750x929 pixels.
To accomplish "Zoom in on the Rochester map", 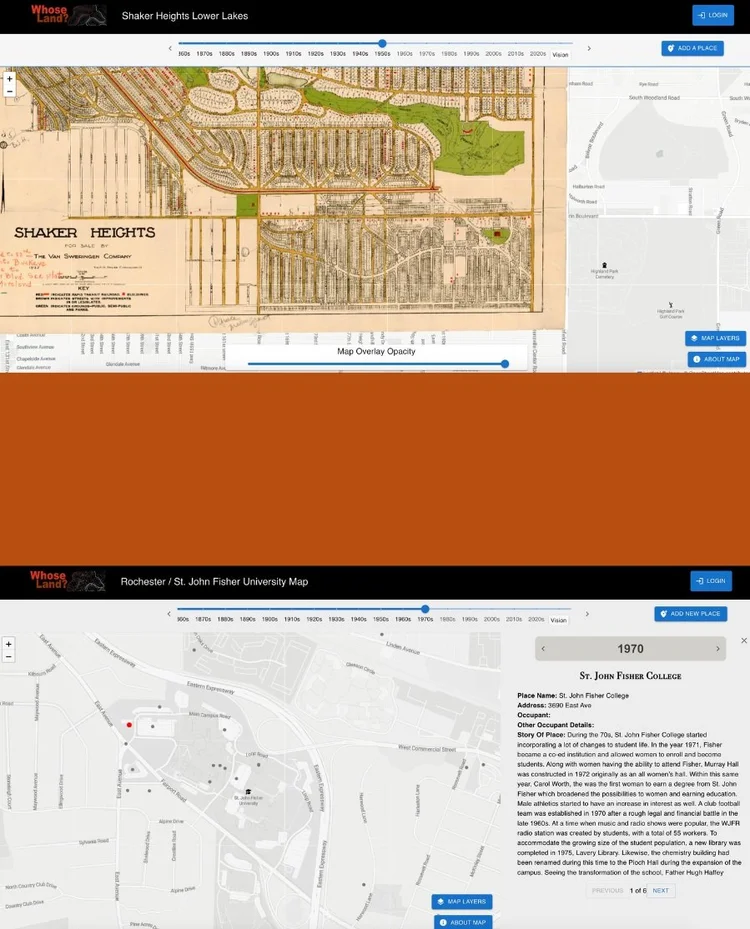I will click(8, 644).
